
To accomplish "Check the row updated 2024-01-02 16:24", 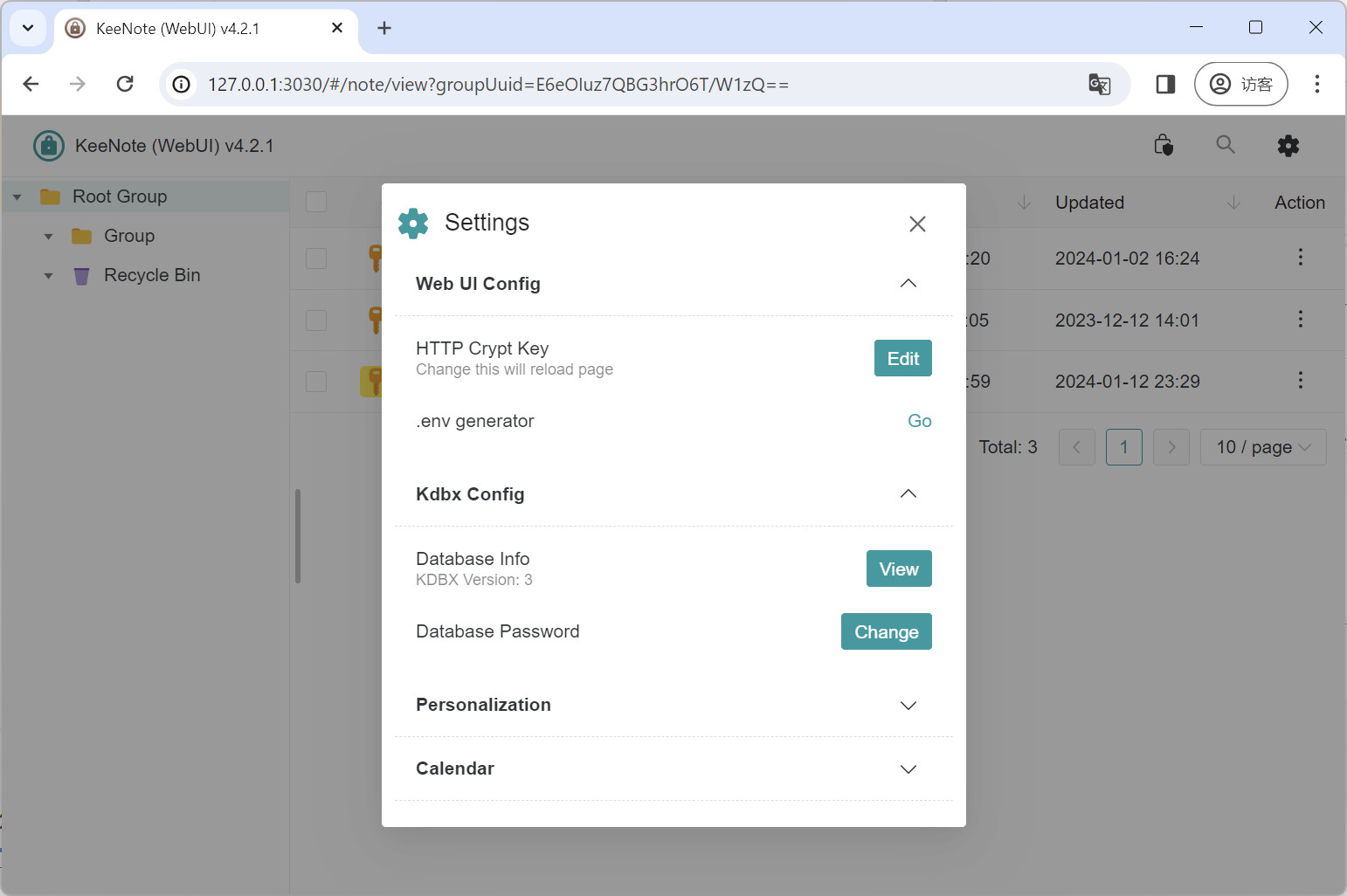I will [x=316, y=258].
